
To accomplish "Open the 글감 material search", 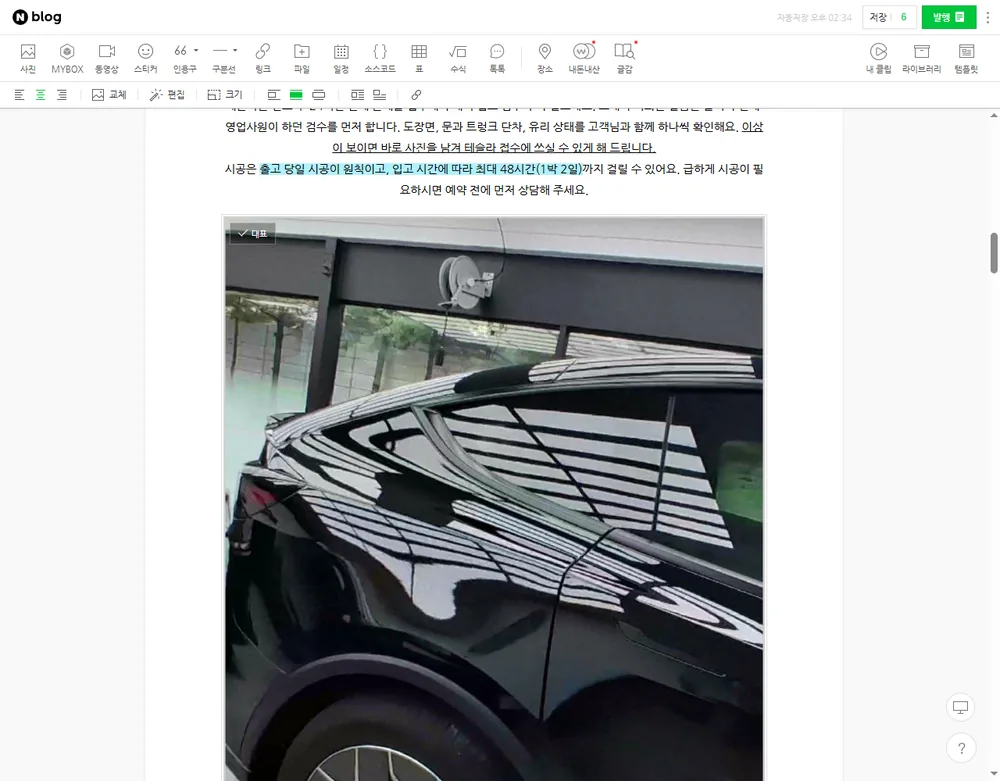I will [x=624, y=58].
